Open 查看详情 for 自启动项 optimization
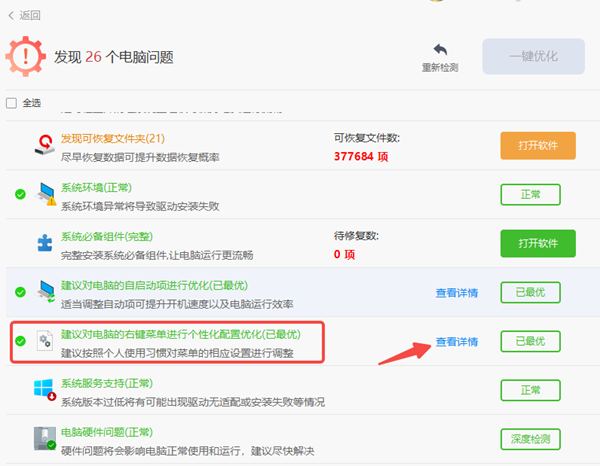Screen dimensions: 600x466 point(457,293)
